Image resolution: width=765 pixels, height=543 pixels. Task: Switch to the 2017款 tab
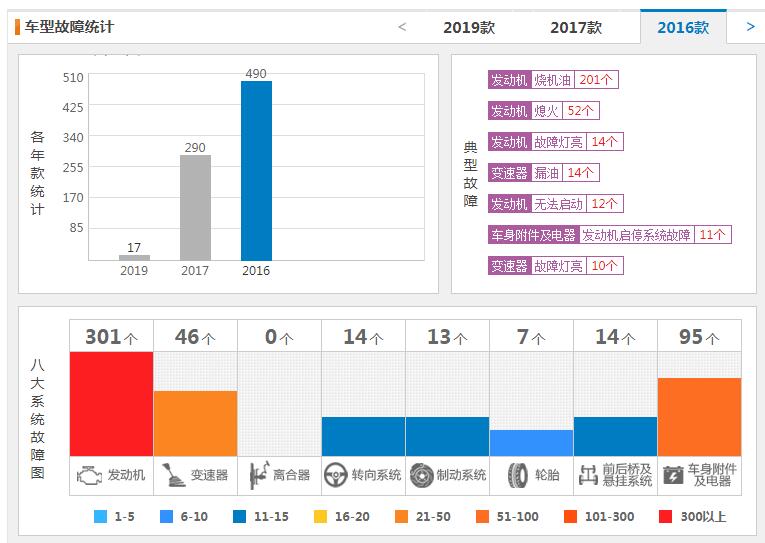(x=576, y=27)
